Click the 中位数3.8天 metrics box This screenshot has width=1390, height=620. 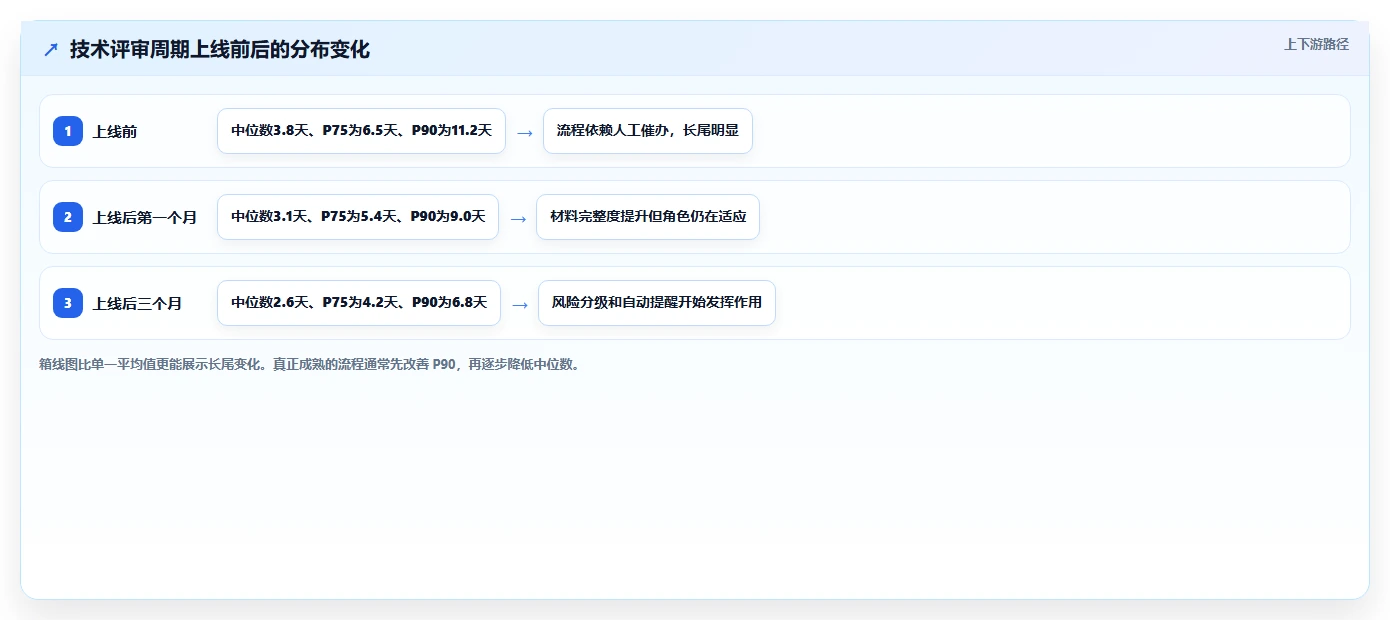click(361, 131)
